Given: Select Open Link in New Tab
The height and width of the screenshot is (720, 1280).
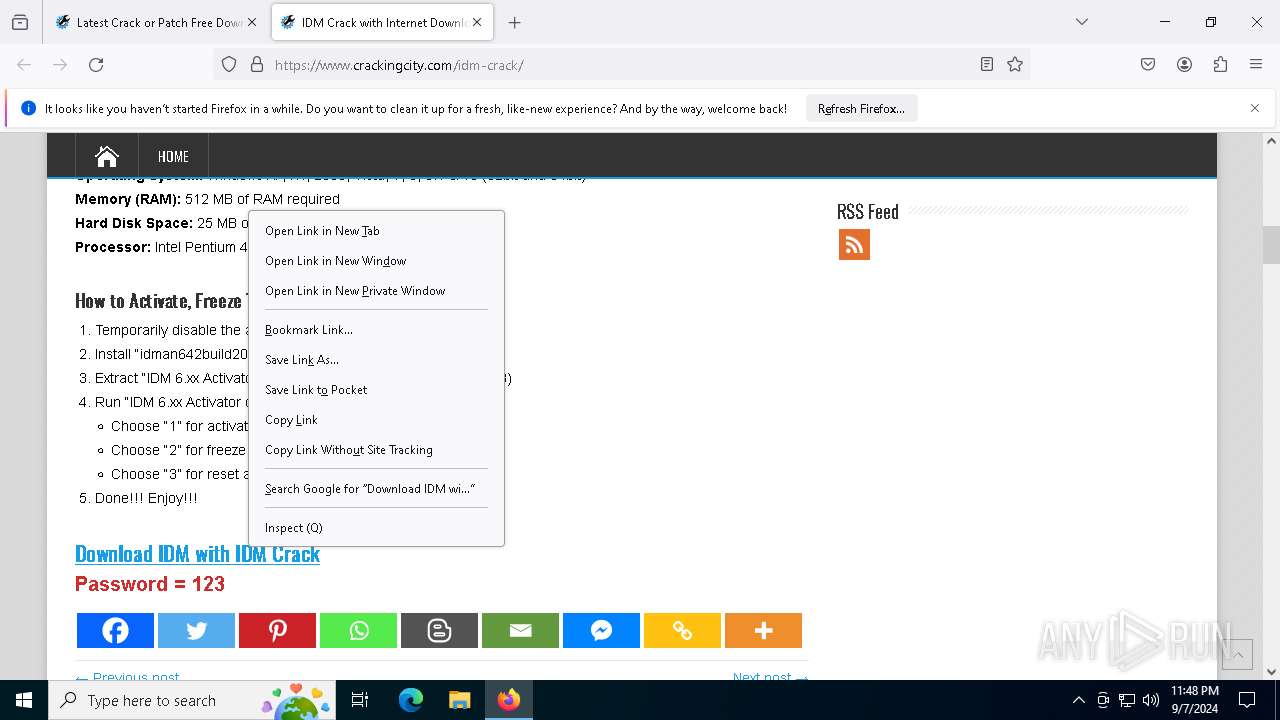Looking at the screenshot, I should pyautogui.click(x=376, y=231).
